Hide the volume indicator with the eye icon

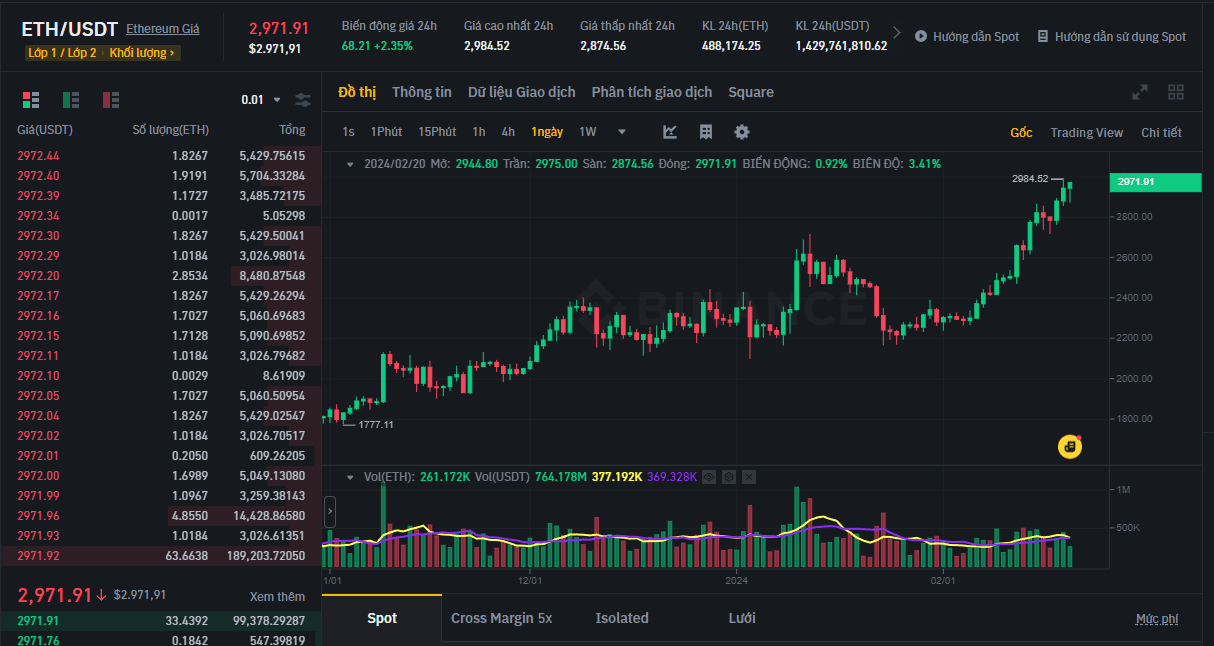coord(709,477)
